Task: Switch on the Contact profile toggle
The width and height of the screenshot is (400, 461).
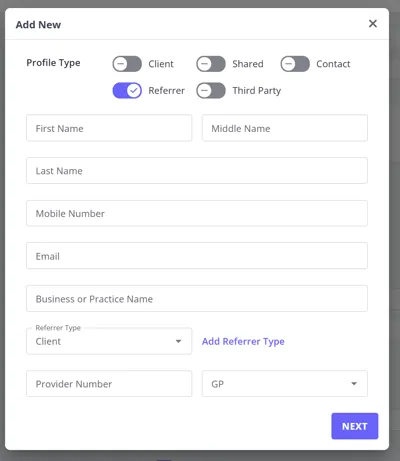Action: [x=295, y=64]
